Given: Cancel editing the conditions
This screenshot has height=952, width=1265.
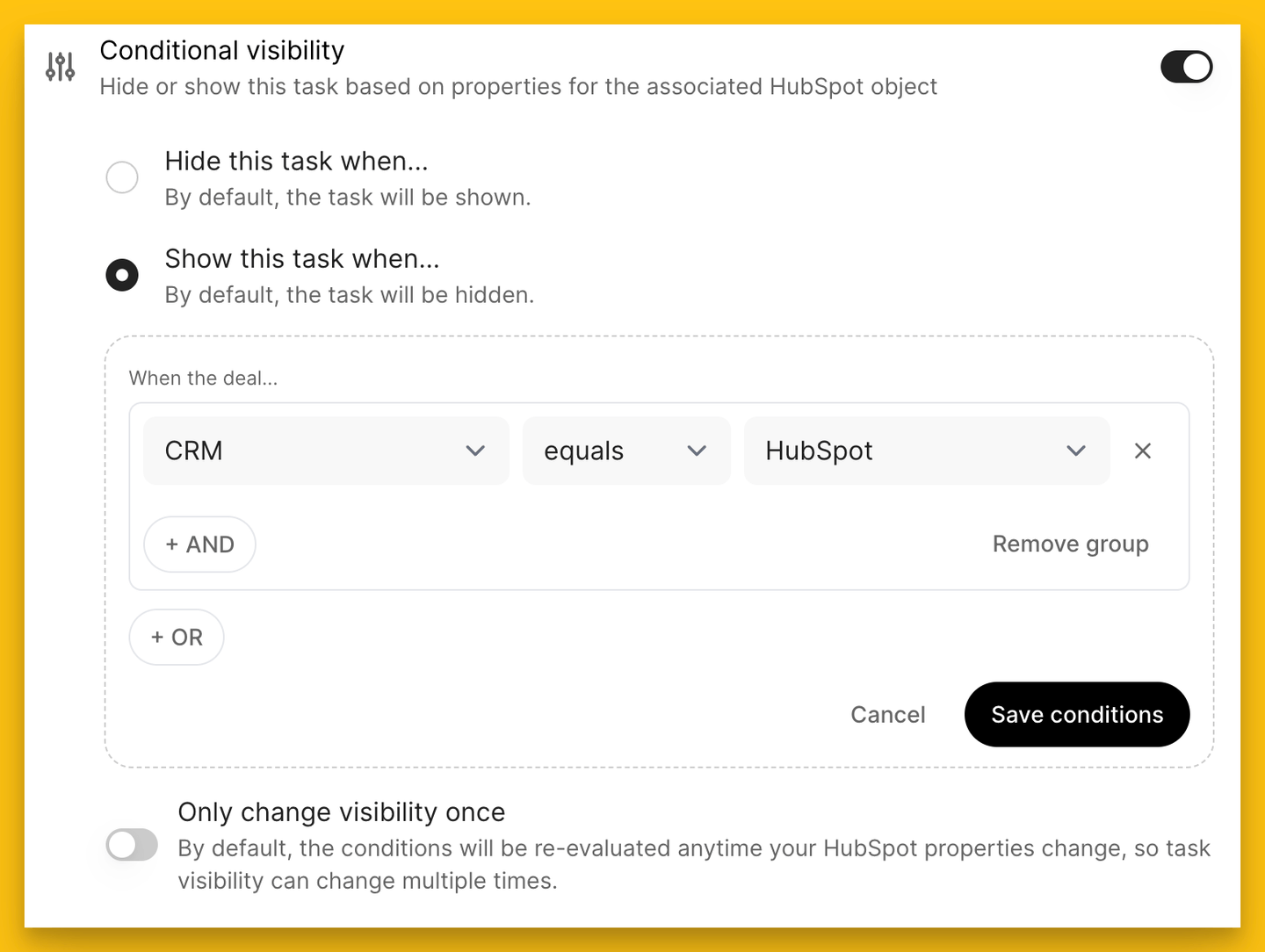Looking at the screenshot, I should (887, 715).
